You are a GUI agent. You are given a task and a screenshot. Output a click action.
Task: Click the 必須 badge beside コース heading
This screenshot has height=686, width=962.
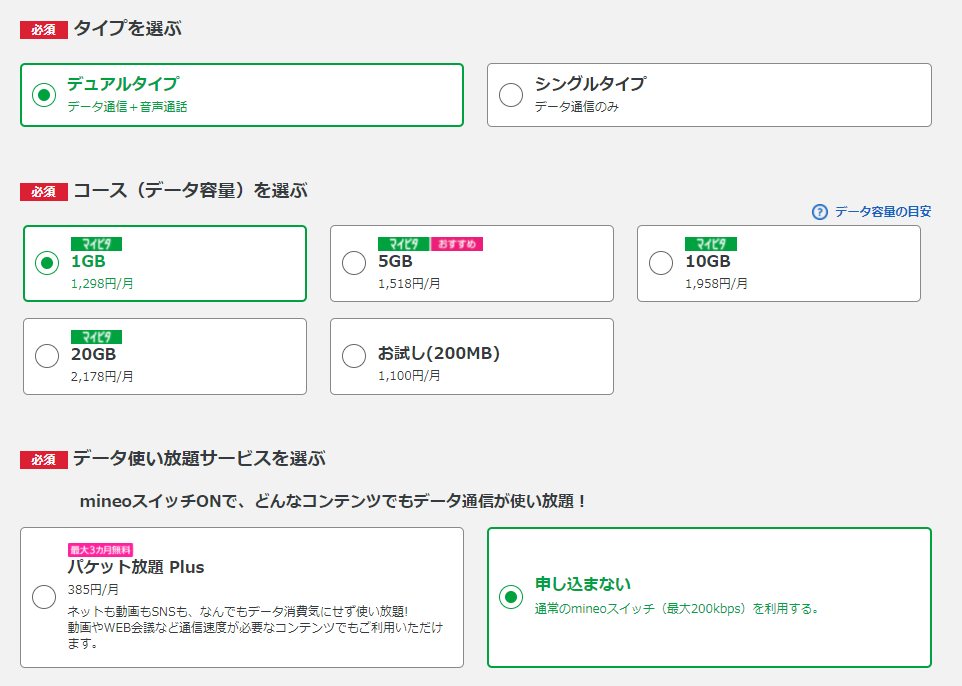tap(43, 192)
